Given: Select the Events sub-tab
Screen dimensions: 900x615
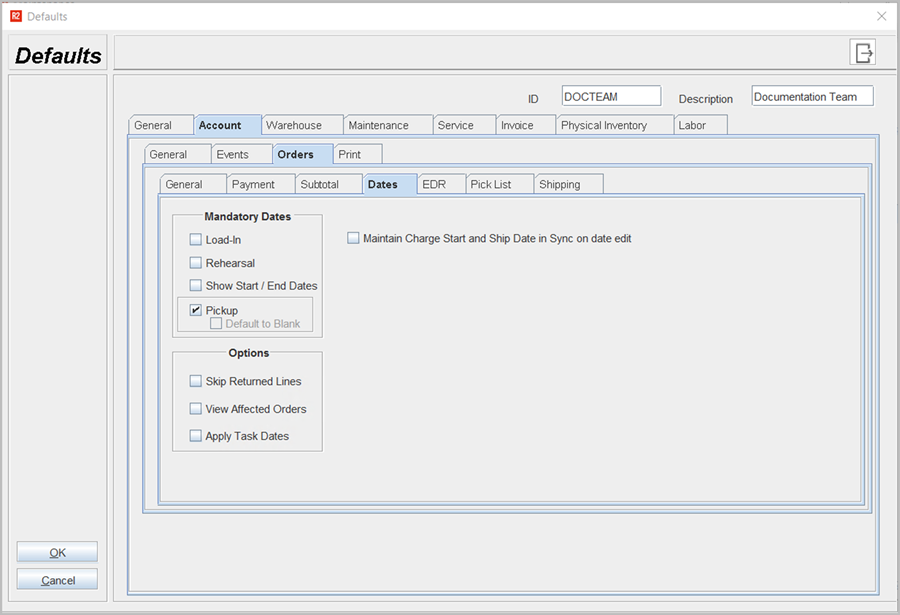Looking at the screenshot, I should point(242,154).
